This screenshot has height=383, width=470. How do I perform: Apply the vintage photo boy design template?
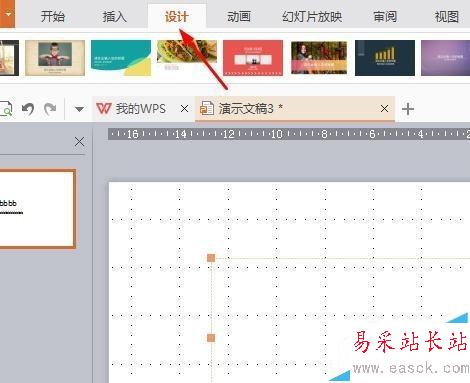(55, 58)
